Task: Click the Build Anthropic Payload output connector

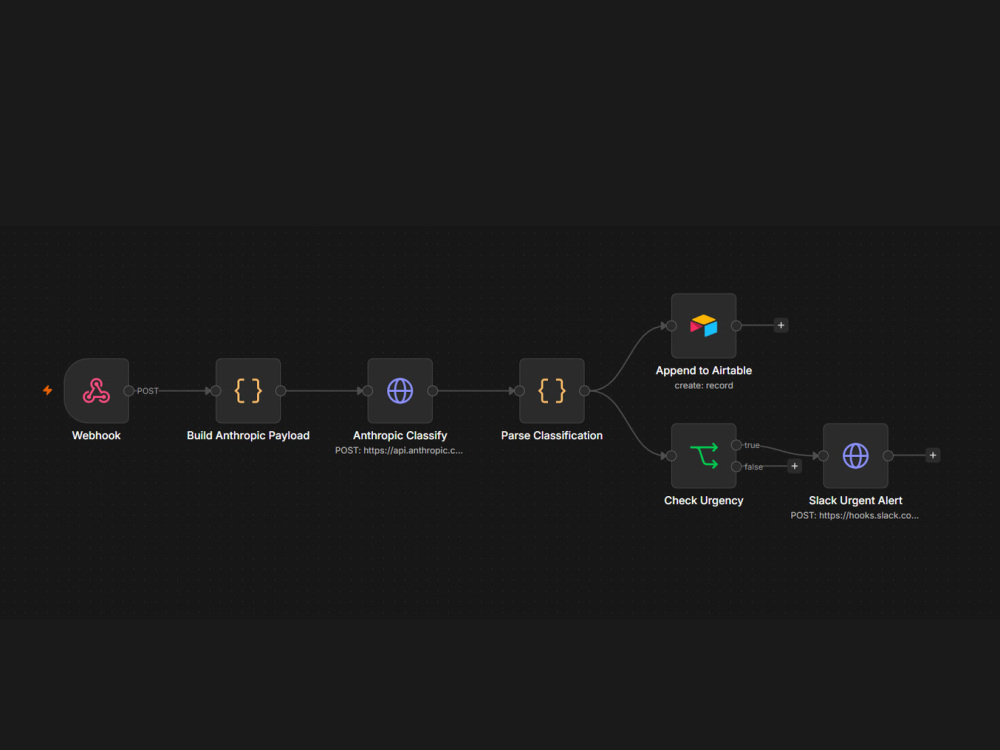Action: coord(281,390)
